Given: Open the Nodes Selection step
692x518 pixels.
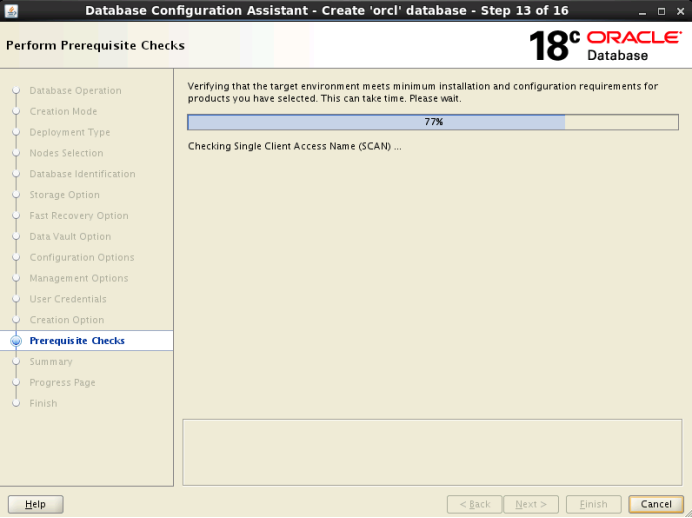Looking at the screenshot, I should 66,153.
